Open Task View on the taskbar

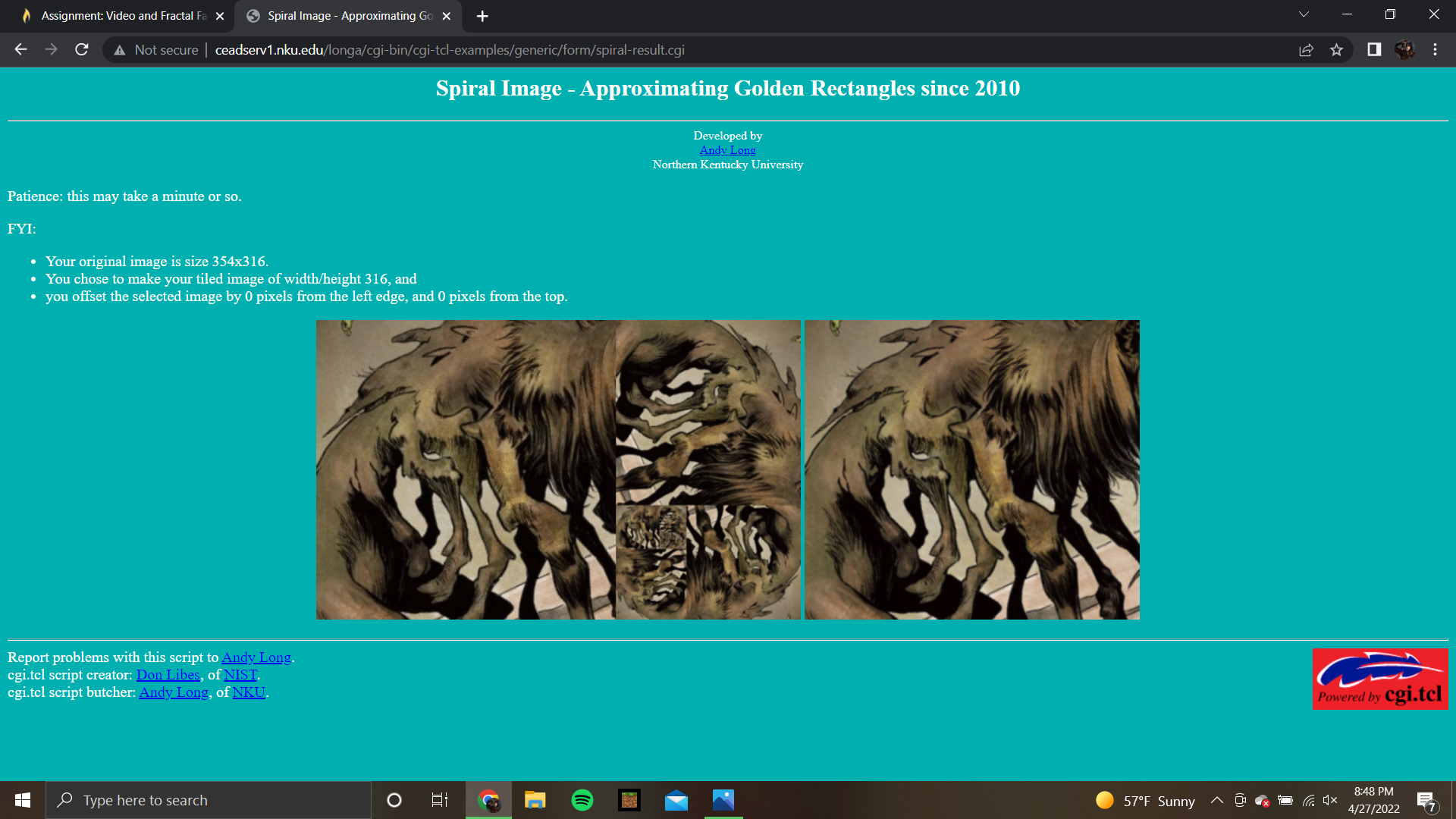(440, 800)
